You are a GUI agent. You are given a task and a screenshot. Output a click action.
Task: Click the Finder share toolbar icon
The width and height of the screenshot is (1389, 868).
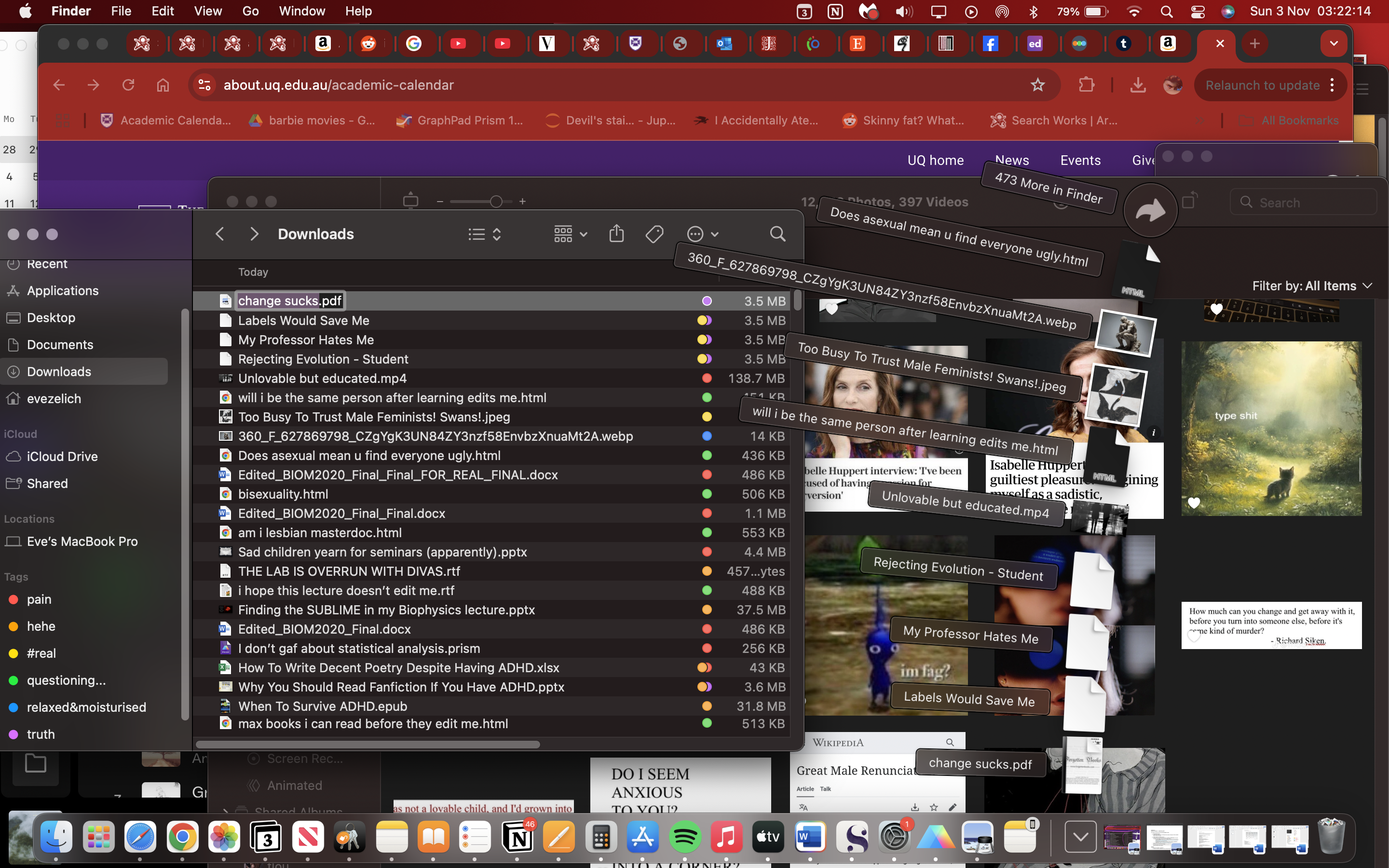click(616, 234)
